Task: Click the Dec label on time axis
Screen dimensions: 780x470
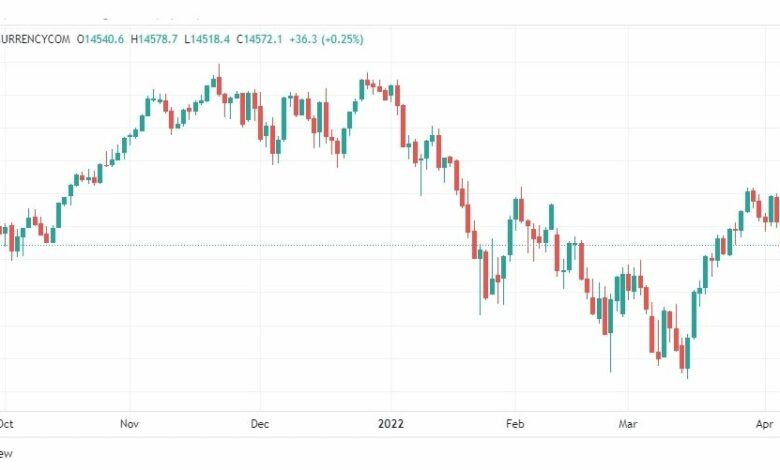Action: [260, 424]
